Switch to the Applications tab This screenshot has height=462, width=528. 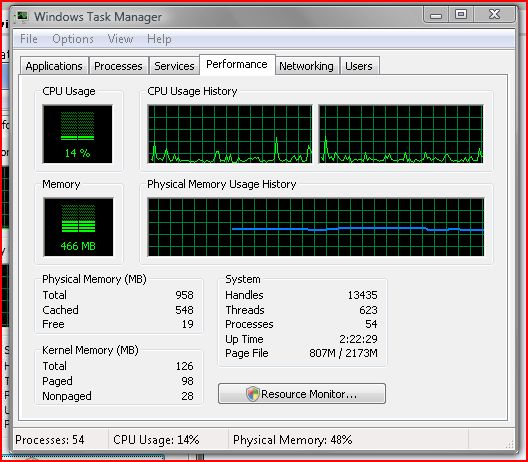pos(54,66)
